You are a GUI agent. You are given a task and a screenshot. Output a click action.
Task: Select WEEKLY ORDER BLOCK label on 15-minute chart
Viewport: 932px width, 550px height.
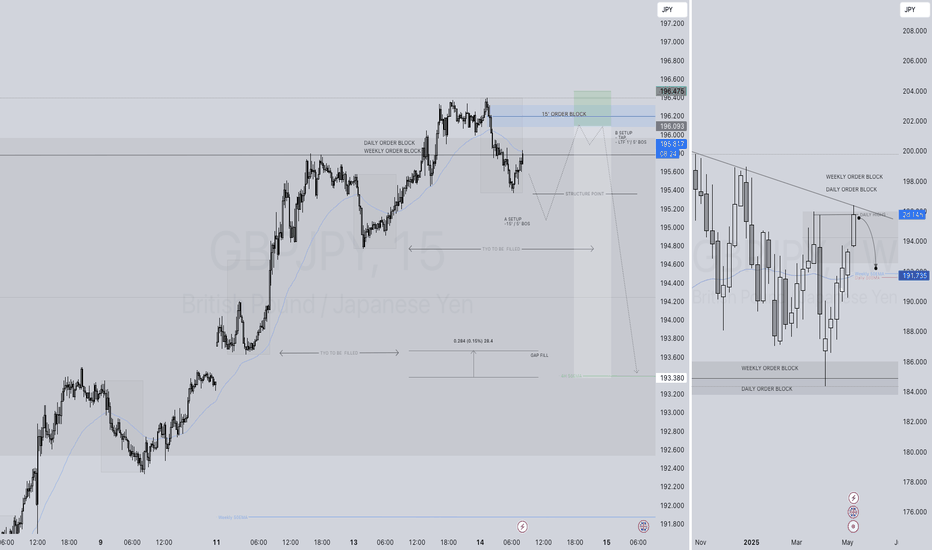392,151
